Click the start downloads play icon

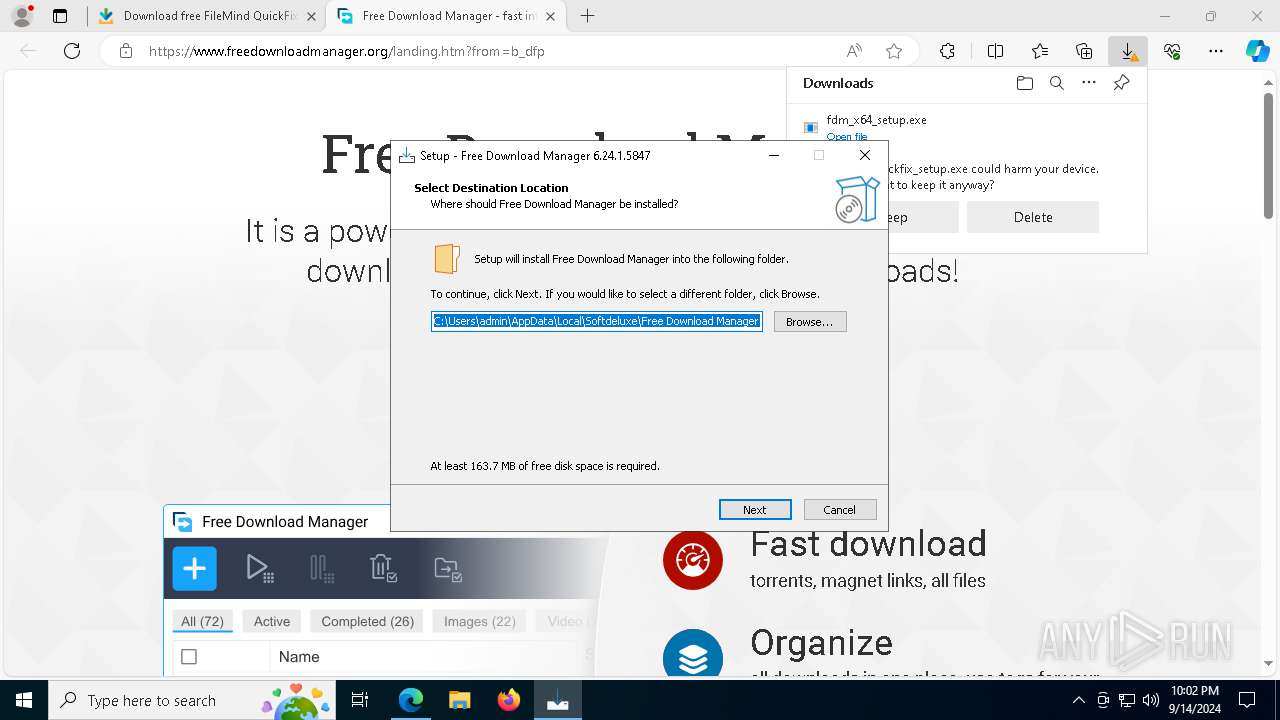(259, 569)
